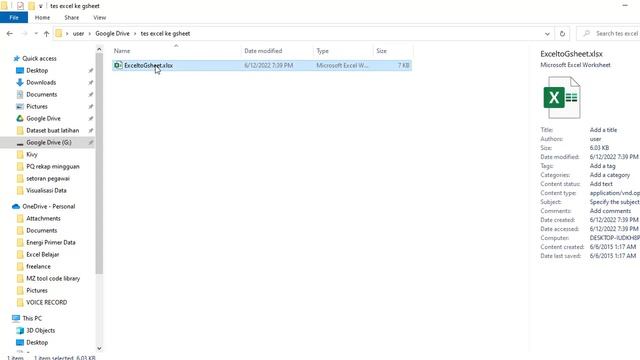The image size is (640, 360).
Task: Expand the address bar history dropdown
Action: pyautogui.click(x=547, y=33)
